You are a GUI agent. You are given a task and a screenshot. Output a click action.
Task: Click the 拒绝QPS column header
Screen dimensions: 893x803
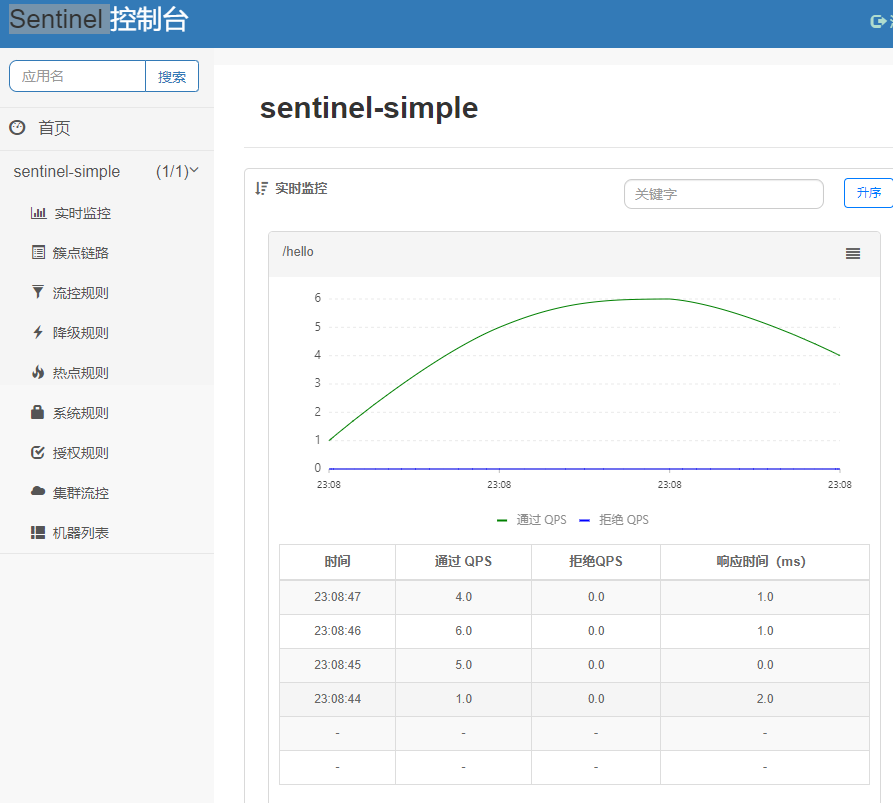pyautogui.click(x=596, y=562)
